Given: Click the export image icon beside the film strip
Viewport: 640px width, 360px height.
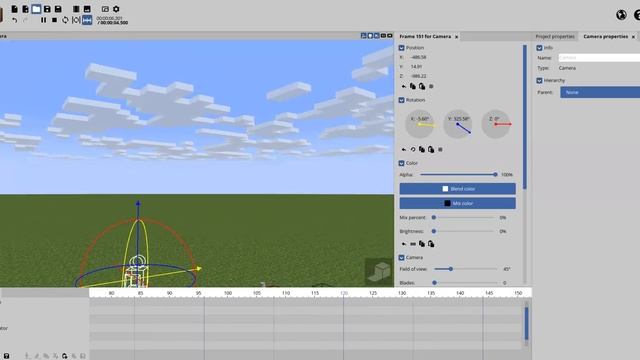Looking at the screenshot, I should [x=87, y=9].
